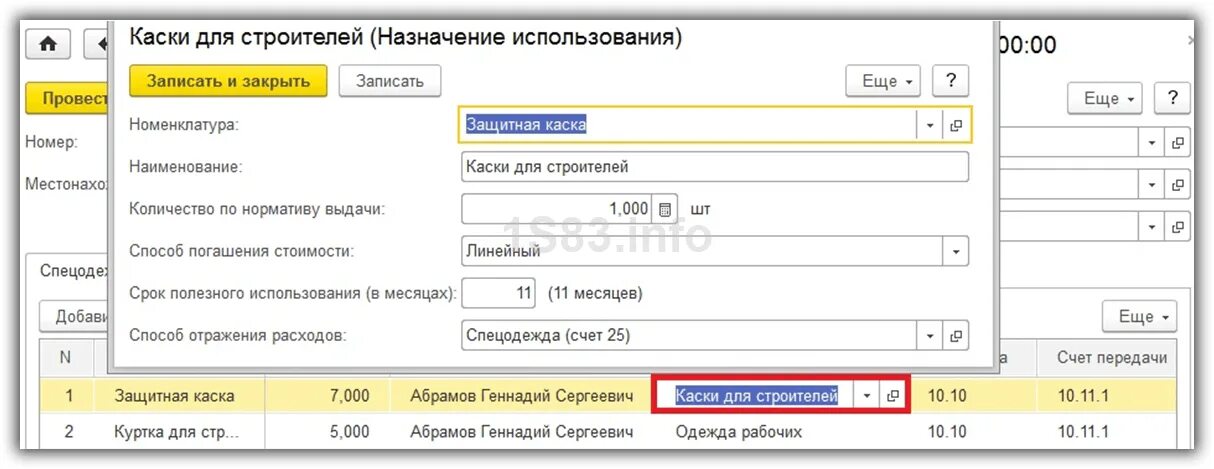Click Абрамов Геннадий Сергеевич in row 2
This screenshot has width=1214, height=469.
coord(522,432)
